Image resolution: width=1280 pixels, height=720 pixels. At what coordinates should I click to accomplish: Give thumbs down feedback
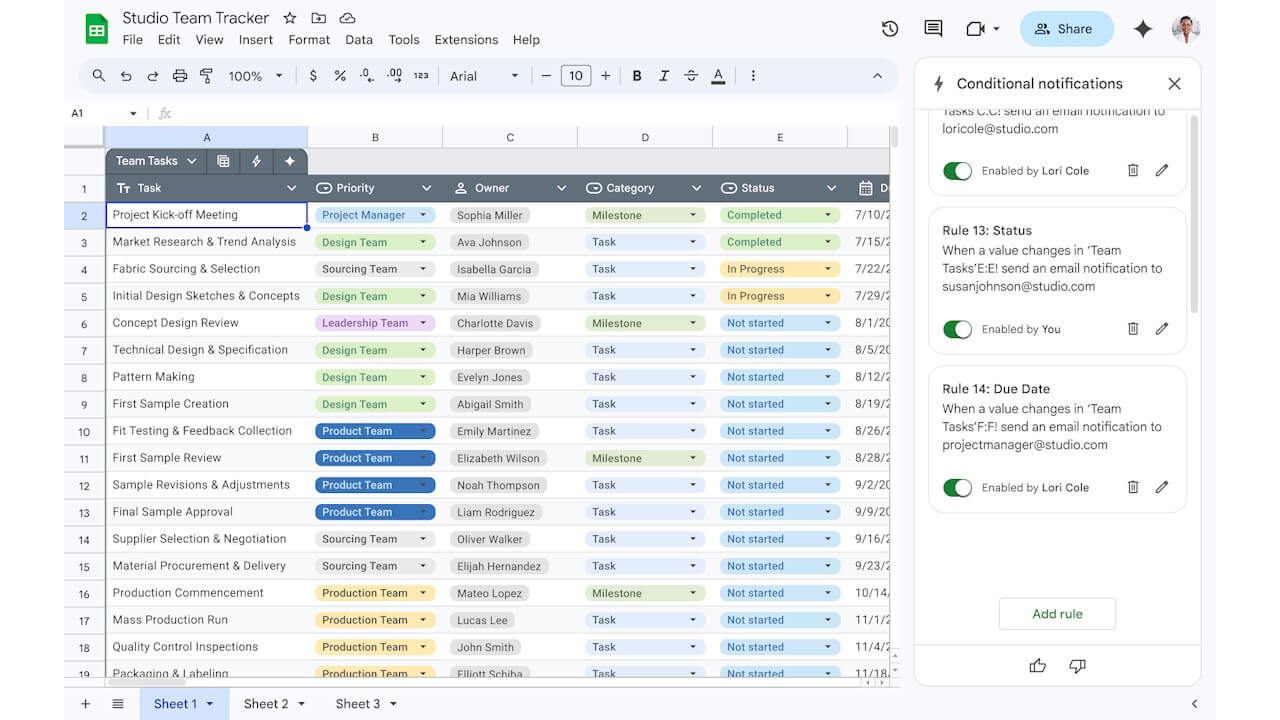1077,666
